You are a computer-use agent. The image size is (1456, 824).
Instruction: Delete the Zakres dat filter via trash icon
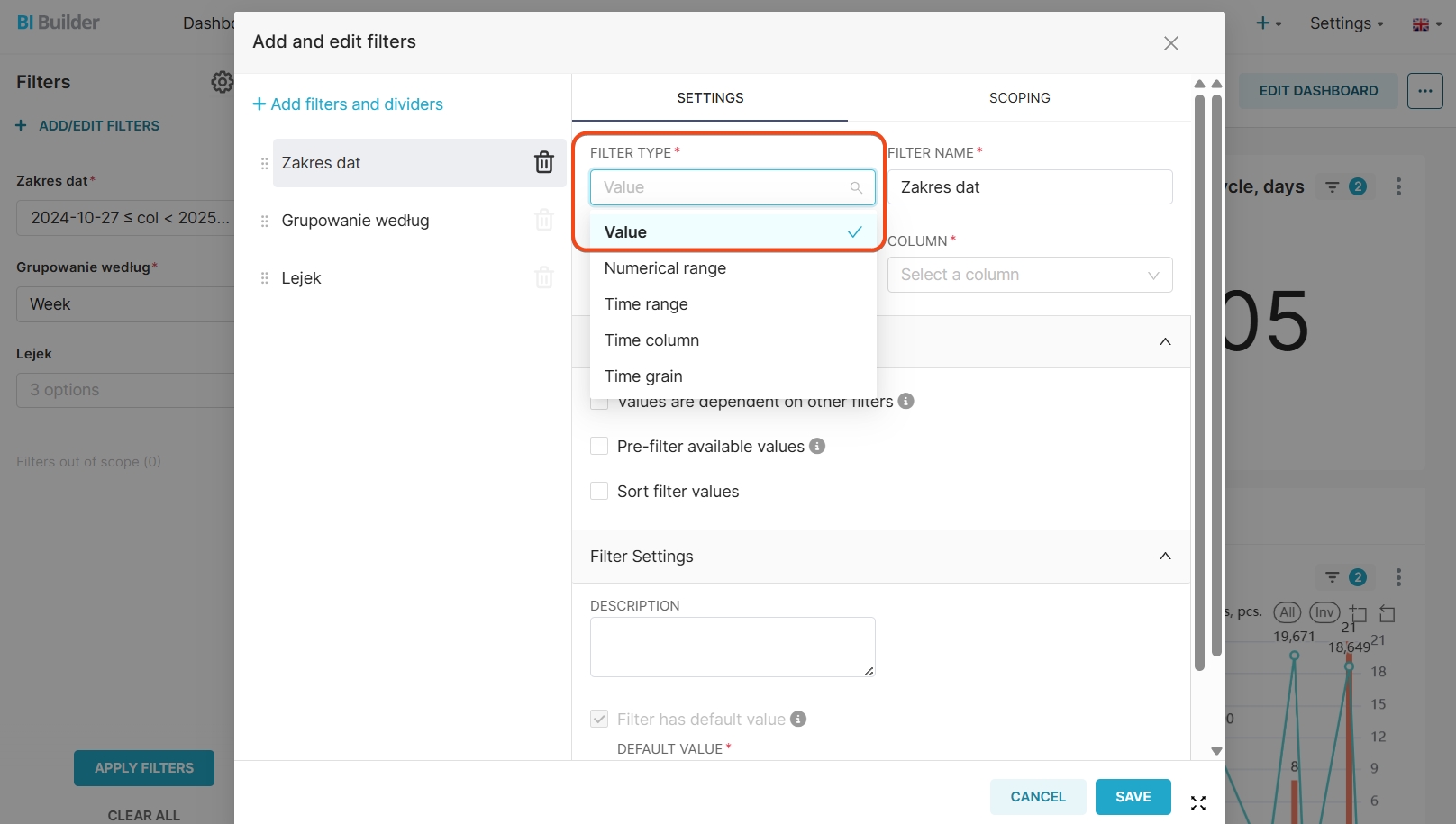(x=543, y=162)
